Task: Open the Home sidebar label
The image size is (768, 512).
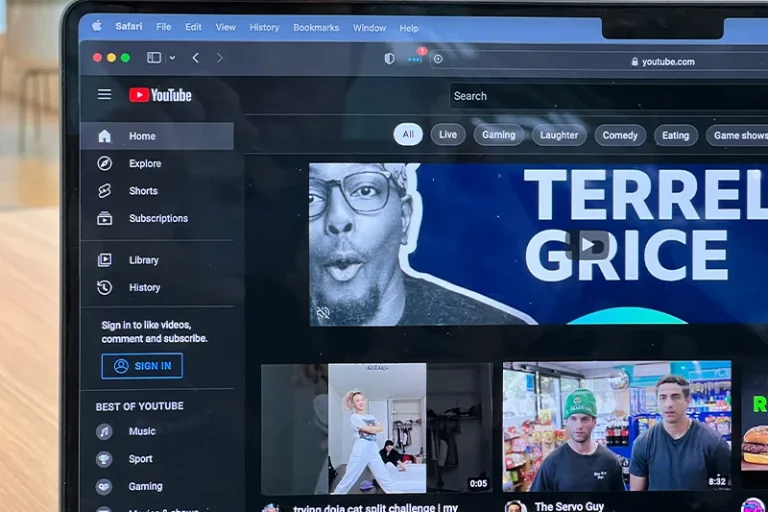Action: pyautogui.click(x=142, y=136)
